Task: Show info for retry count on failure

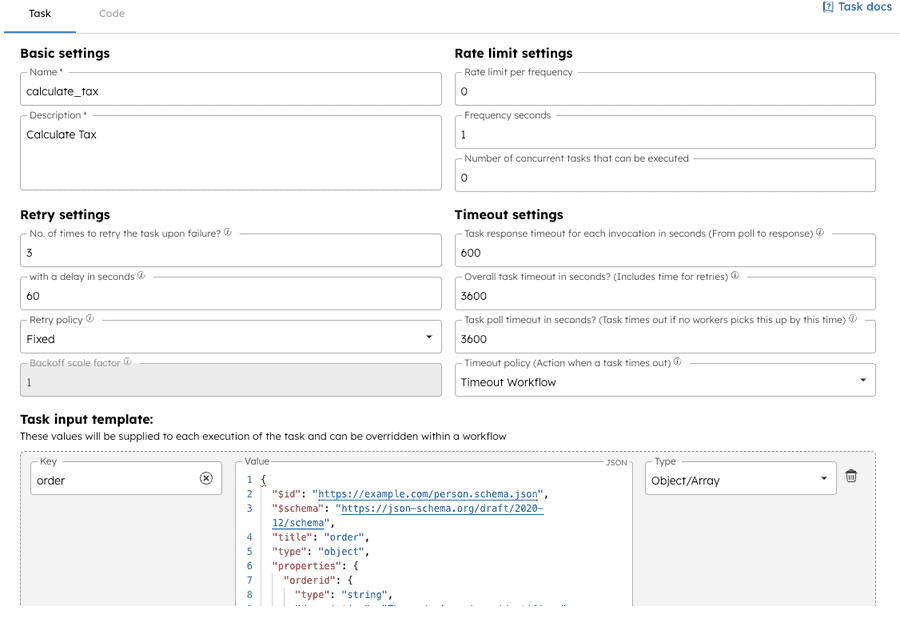Action: (x=227, y=233)
